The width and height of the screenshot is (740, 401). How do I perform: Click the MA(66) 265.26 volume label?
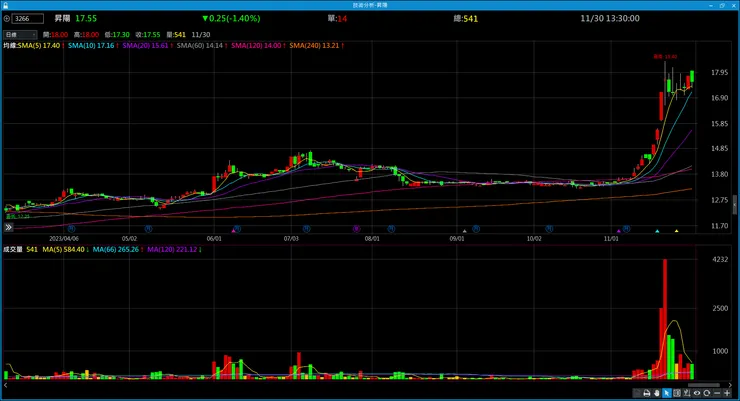116,250
